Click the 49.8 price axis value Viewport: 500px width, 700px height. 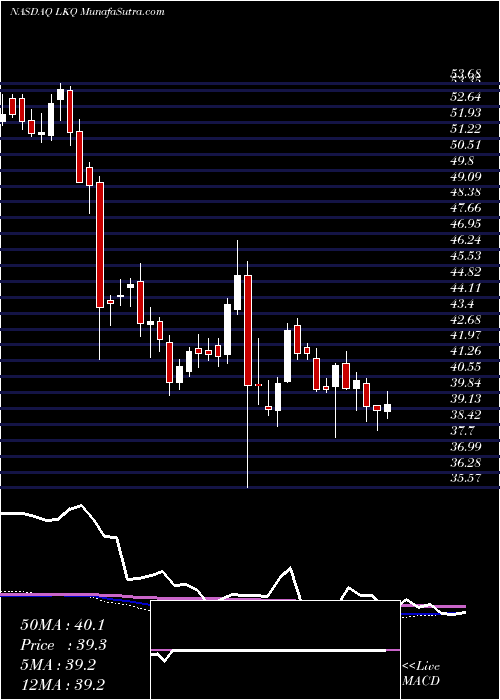coord(462,161)
